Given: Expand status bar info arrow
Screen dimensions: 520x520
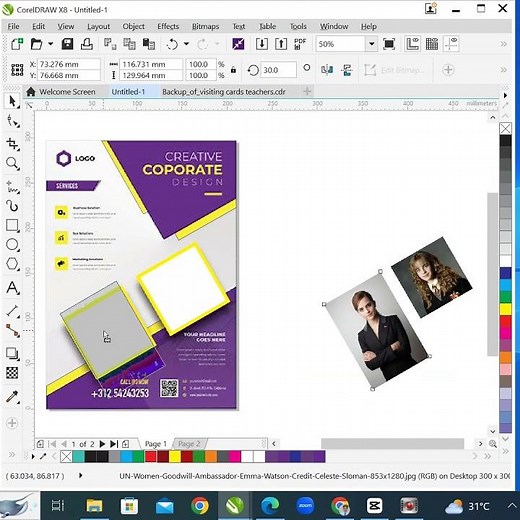Looking at the screenshot, I should pos(81,476).
